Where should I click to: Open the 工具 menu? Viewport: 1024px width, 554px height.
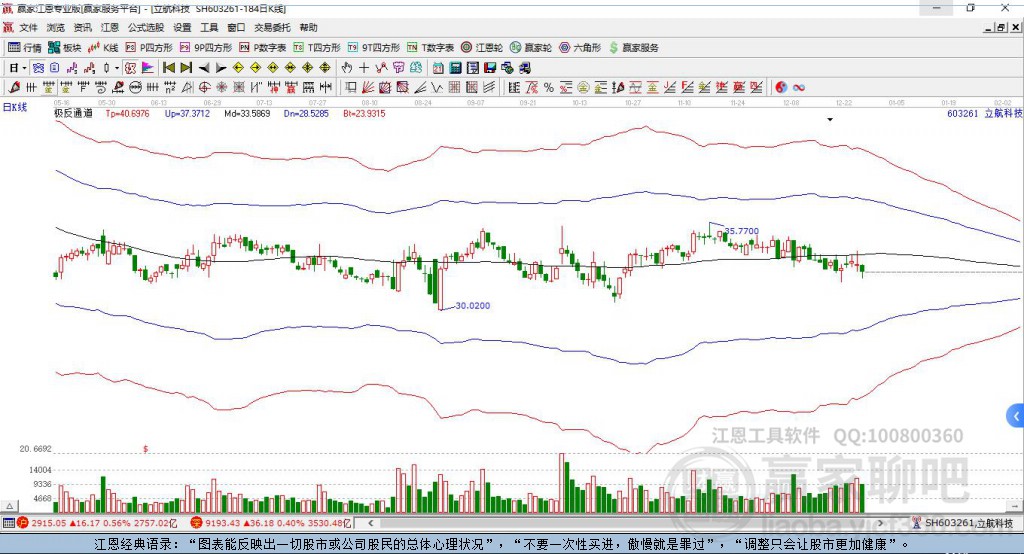[209, 27]
